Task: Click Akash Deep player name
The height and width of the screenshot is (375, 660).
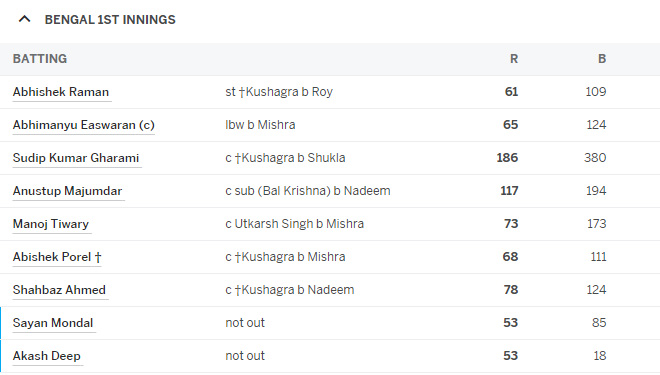Action: pos(47,356)
